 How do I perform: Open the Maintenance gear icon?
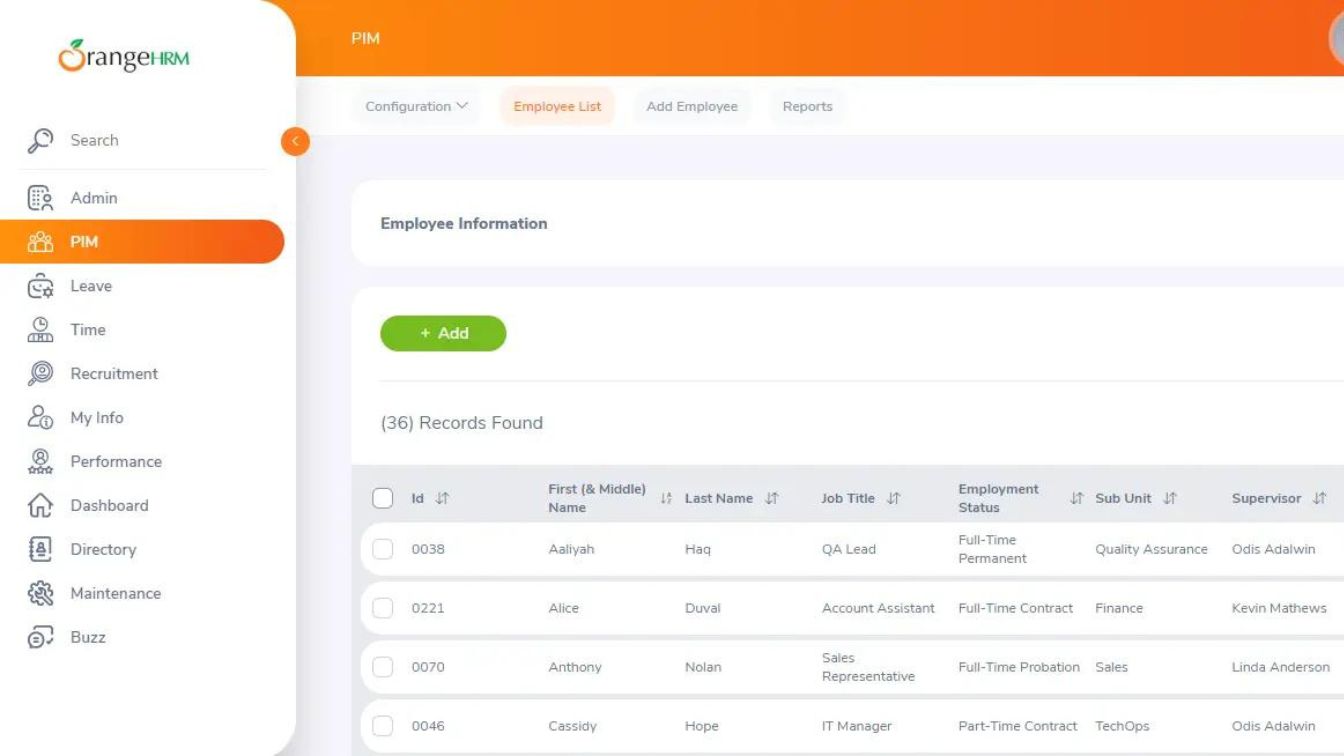click(x=41, y=593)
